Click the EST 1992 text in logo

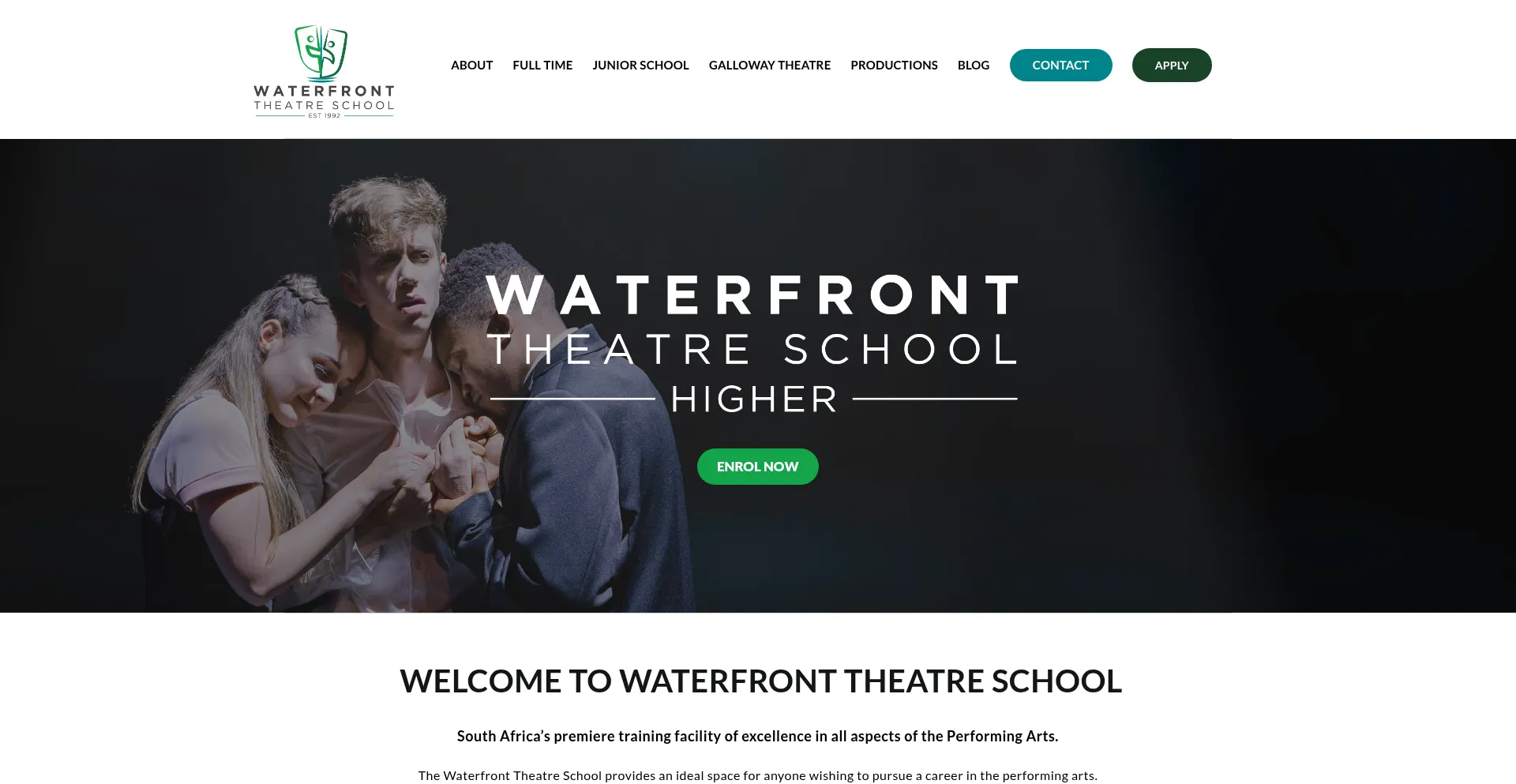pos(324,115)
